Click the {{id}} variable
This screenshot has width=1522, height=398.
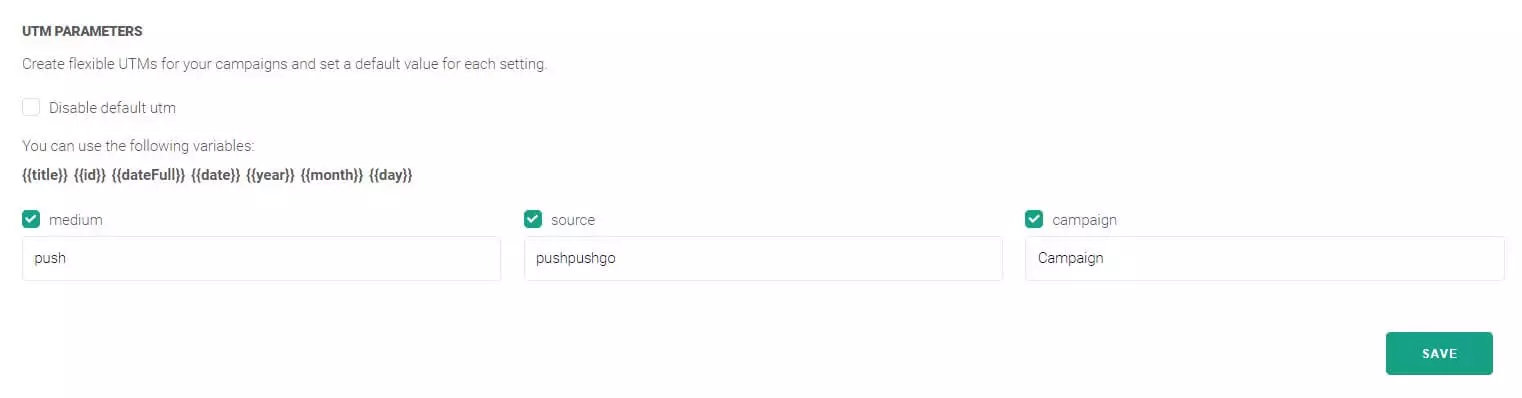(x=90, y=175)
